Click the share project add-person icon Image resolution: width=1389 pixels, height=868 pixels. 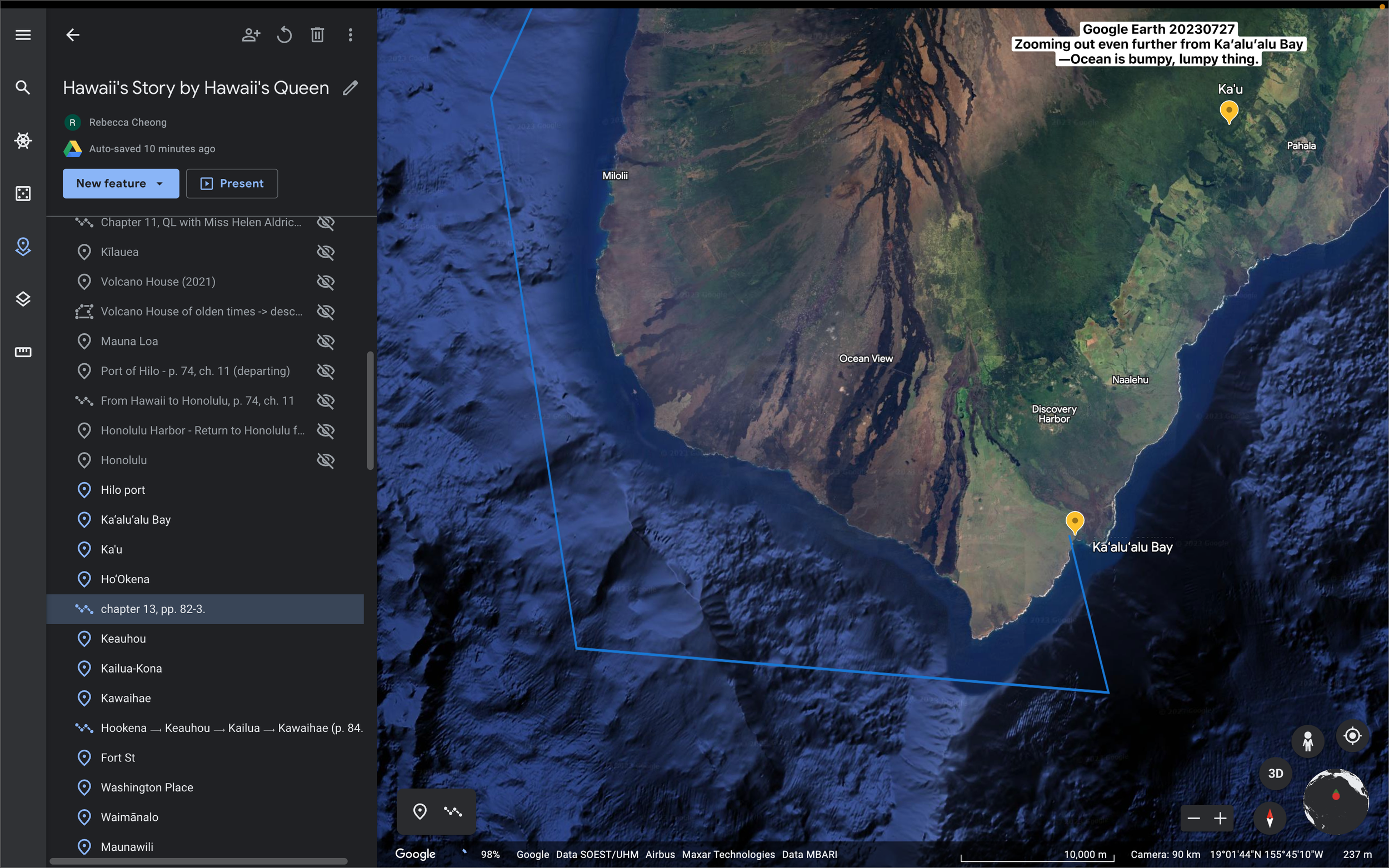251,35
